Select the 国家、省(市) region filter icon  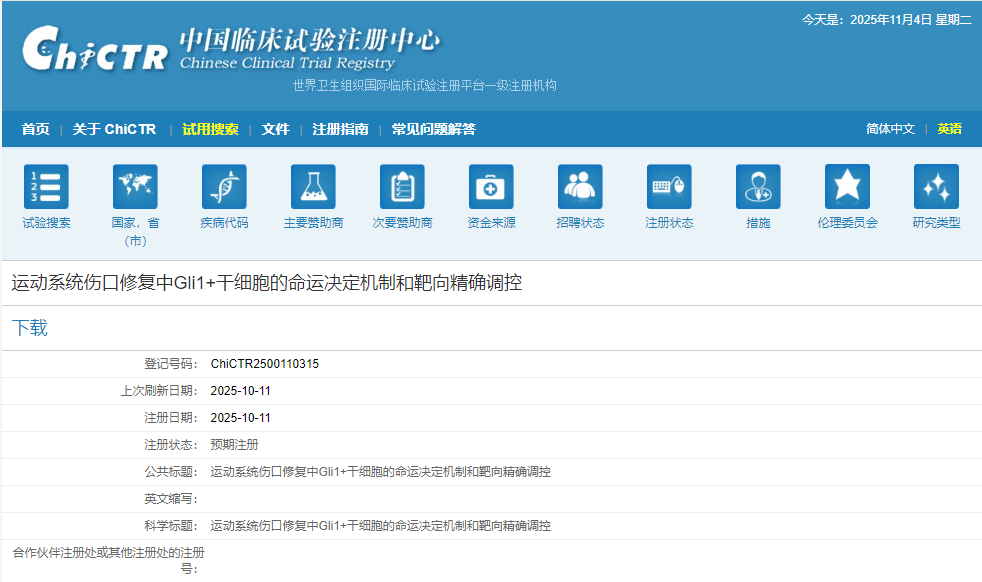pos(134,190)
